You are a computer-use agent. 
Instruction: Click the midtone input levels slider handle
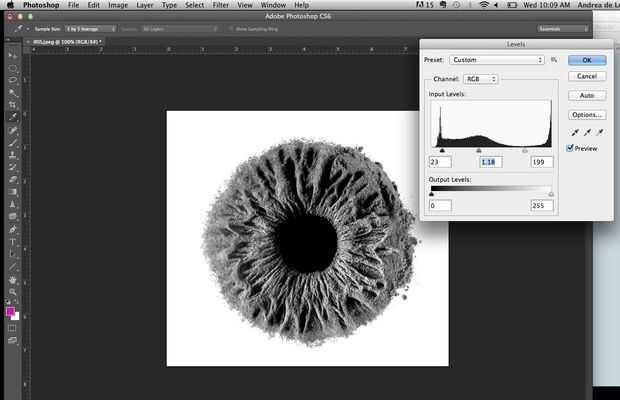tap(479, 150)
